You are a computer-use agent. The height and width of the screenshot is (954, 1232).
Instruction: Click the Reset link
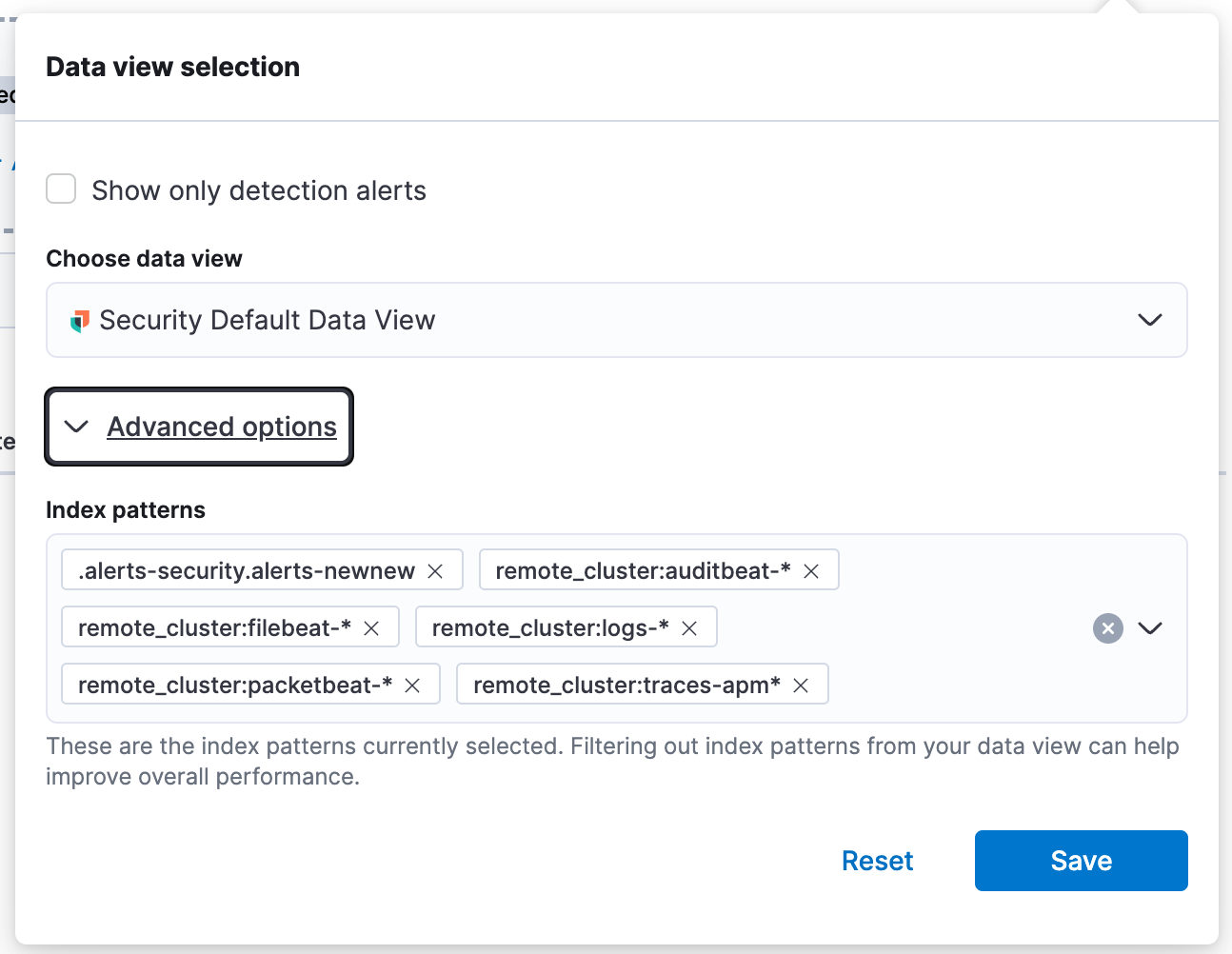pos(877,860)
